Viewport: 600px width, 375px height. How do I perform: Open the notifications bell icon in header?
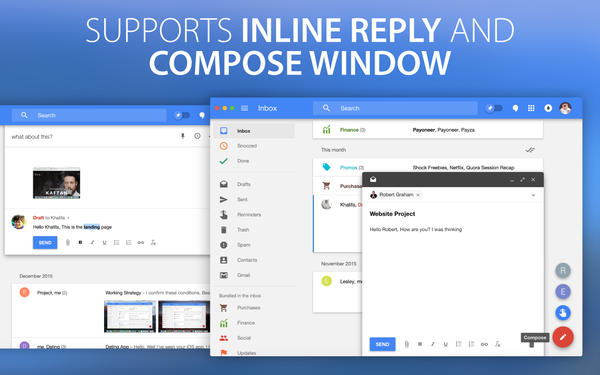(x=548, y=108)
